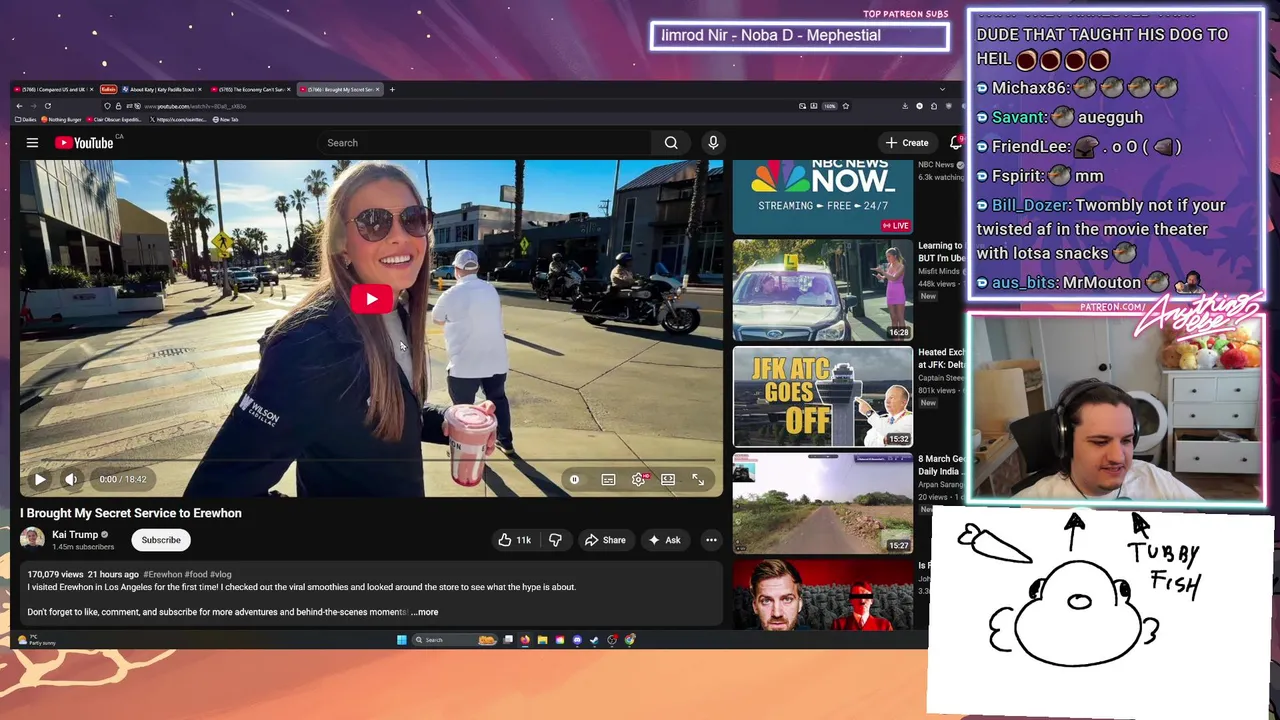Toggle subtitles/closed captions in player
Viewport: 1280px width, 720px height.
pos(608,480)
